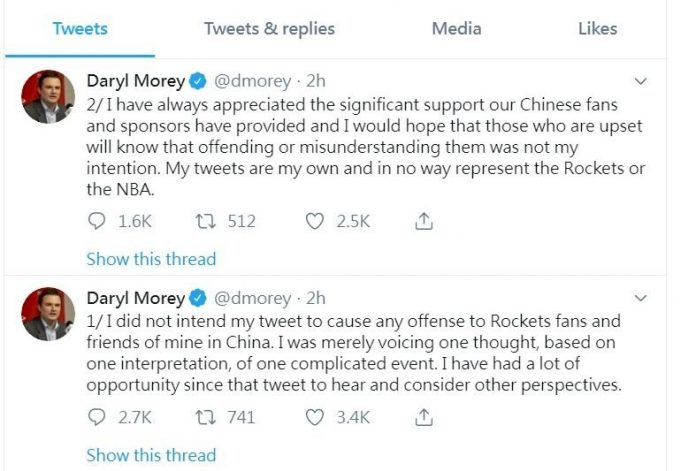
Task: Click Show this thread under the 1/ tweet
Action: 151,455
